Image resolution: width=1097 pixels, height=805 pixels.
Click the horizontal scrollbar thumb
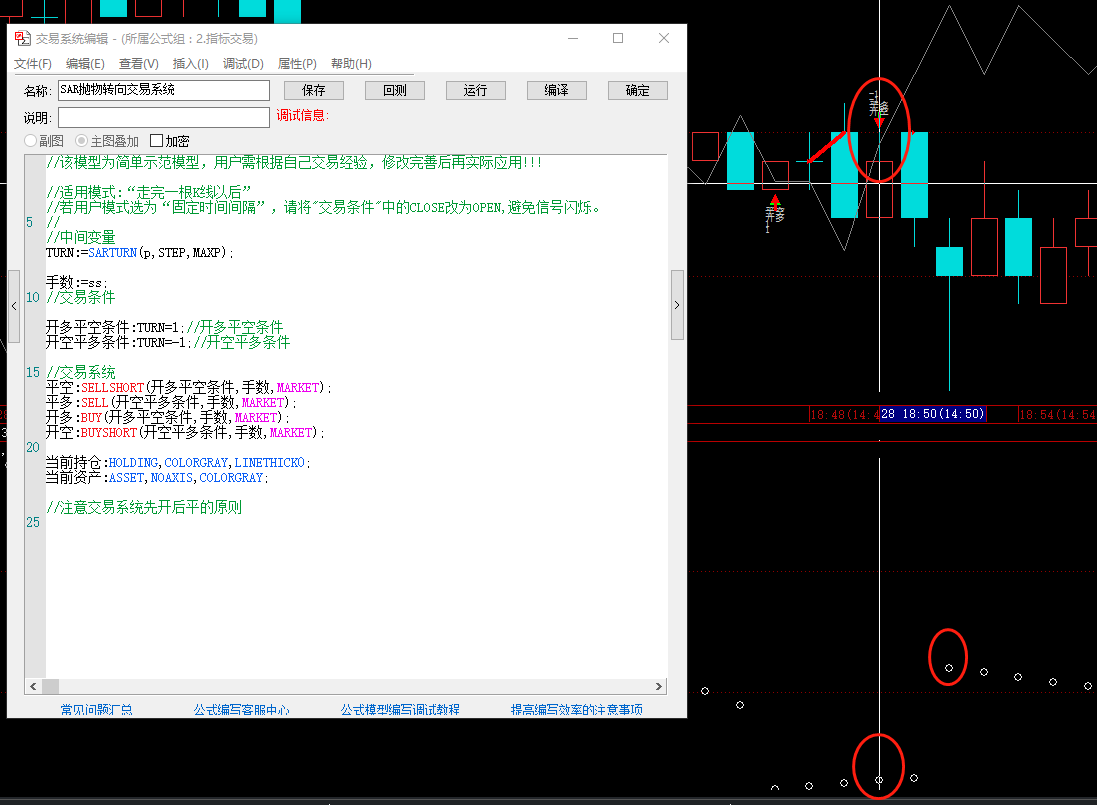pyautogui.click(x=50, y=687)
